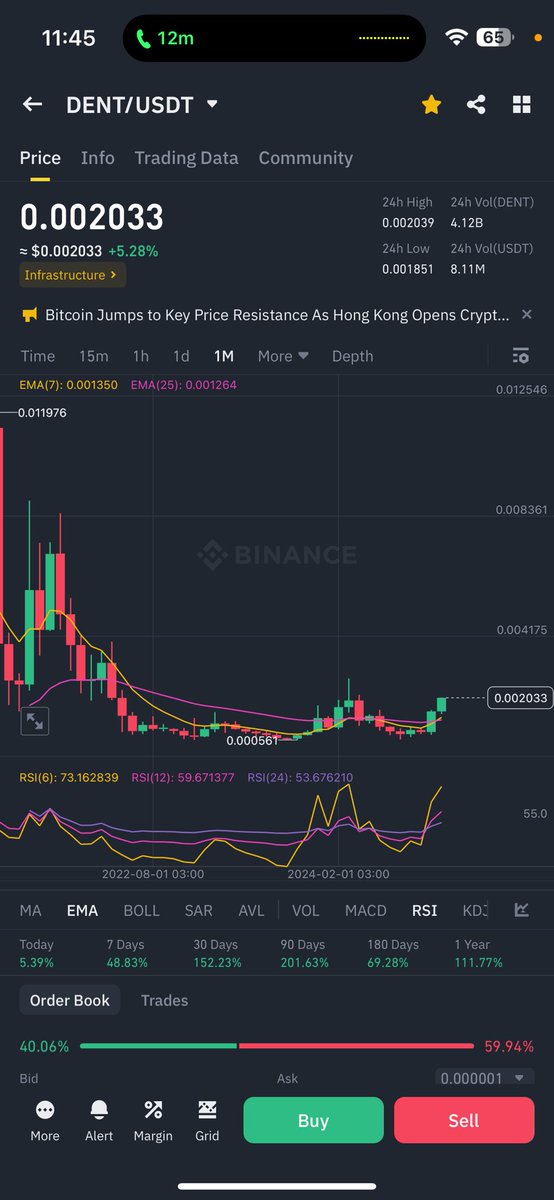Tap the red Sell button
Image resolution: width=554 pixels, height=1200 pixels.
click(464, 1120)
